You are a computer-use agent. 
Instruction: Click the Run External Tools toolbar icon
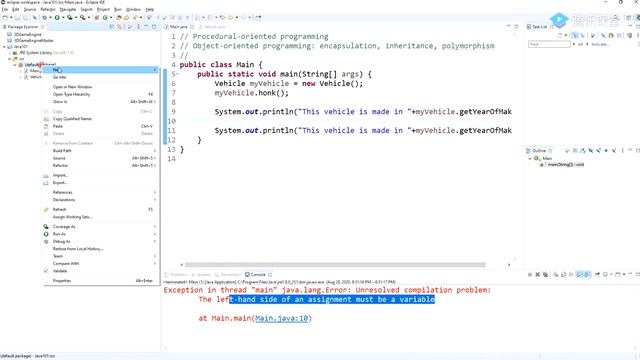[x=82, y=18]
